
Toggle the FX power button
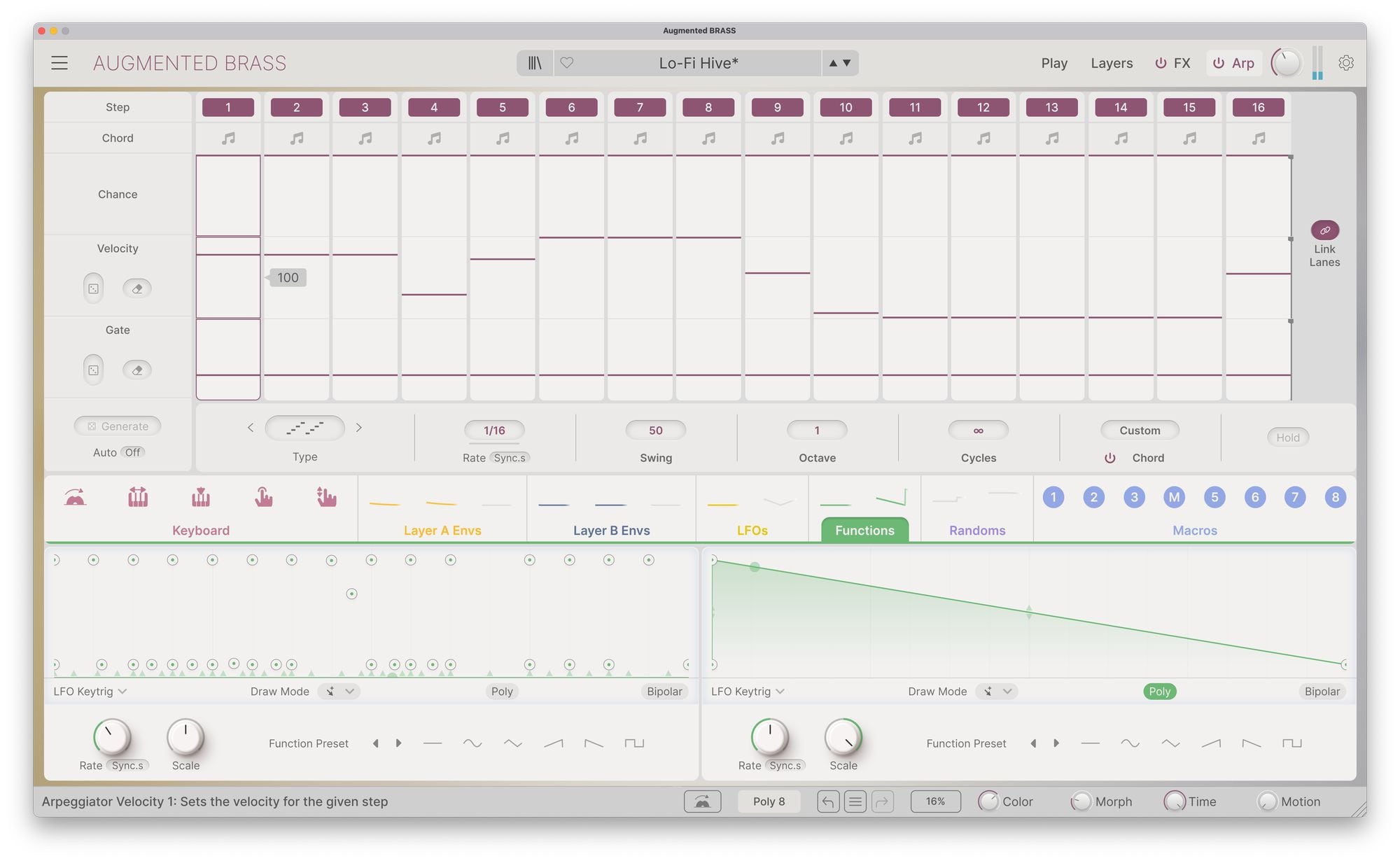tap(1161, 63)
